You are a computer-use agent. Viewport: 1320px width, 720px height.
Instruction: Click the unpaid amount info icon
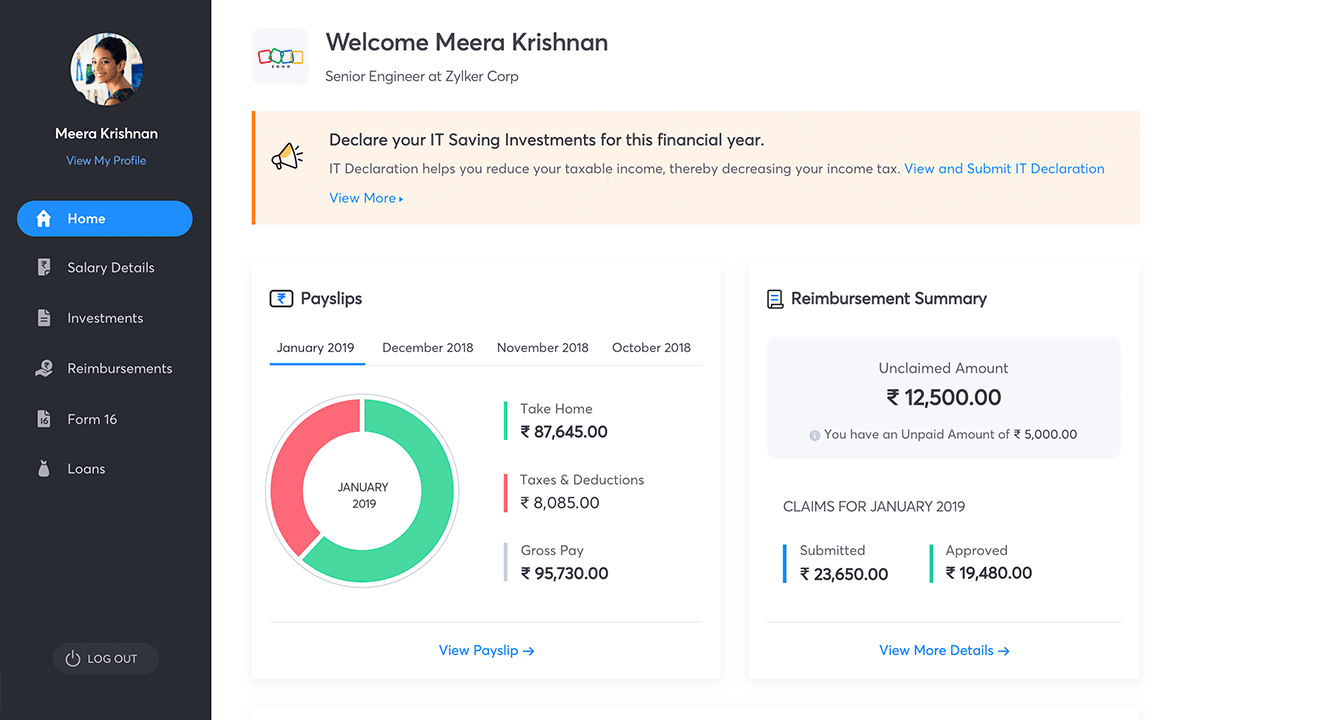tap(814, 435)
